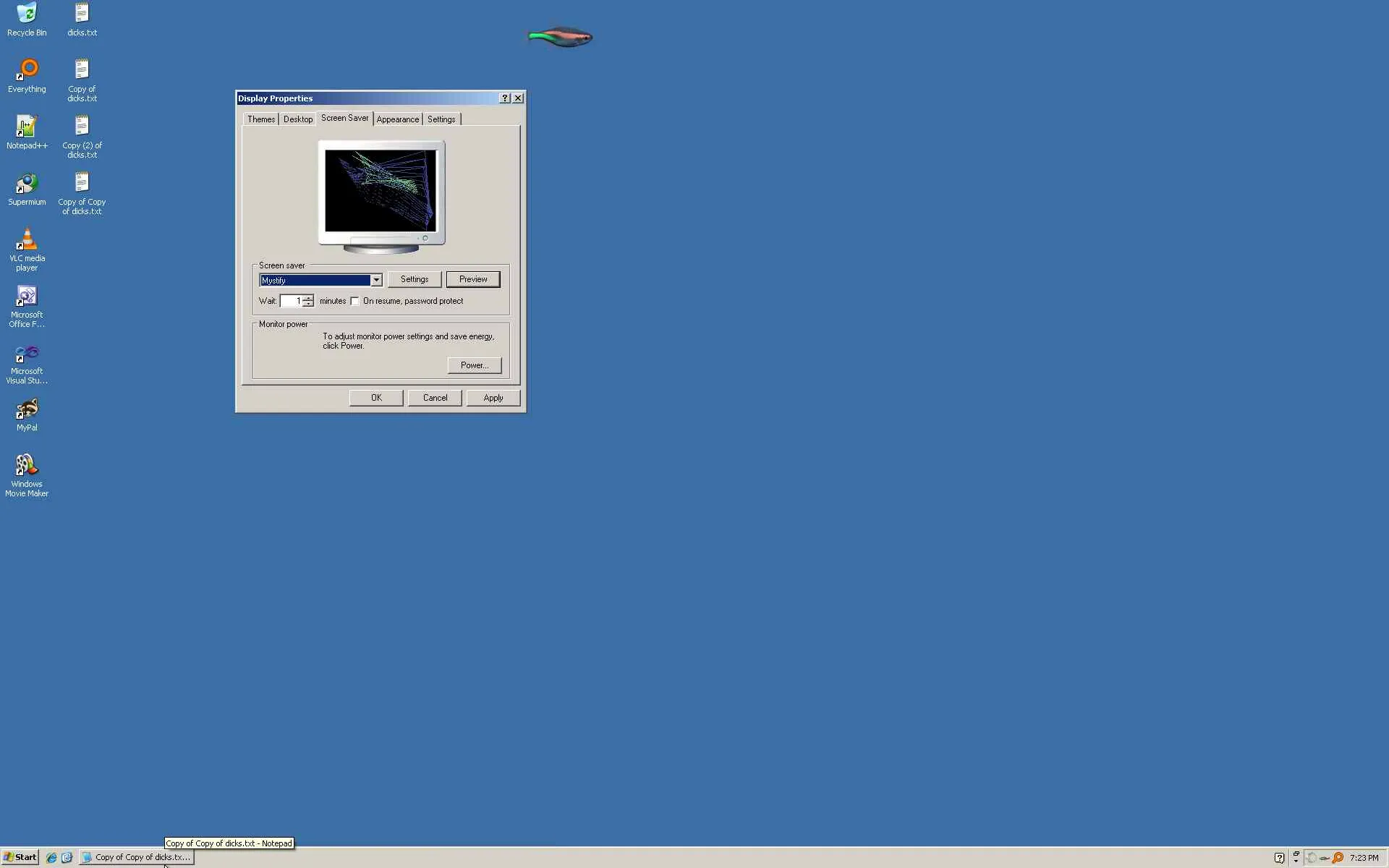Enable On resume, password protect checkbox

click(x=354, y=301)
